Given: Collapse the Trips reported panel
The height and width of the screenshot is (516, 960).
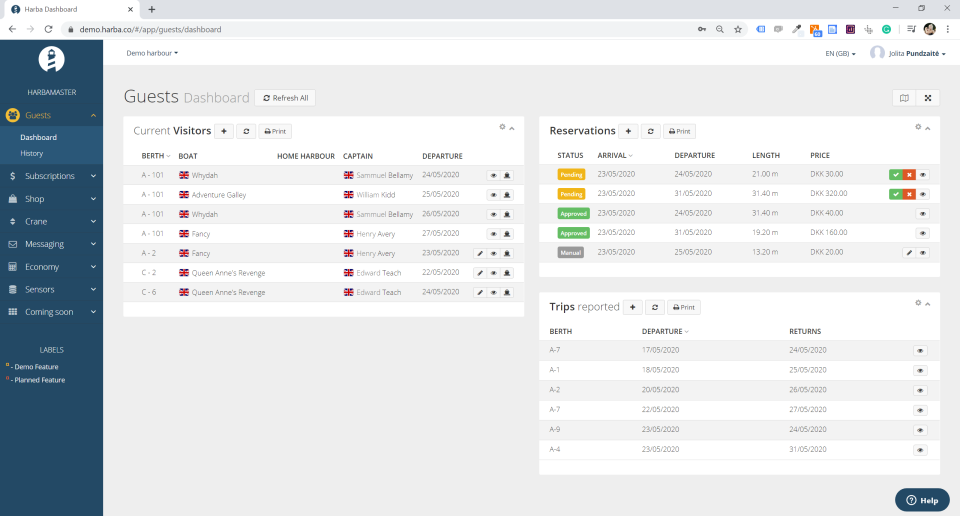Looking at the screenshot, I should click(928, 304).
